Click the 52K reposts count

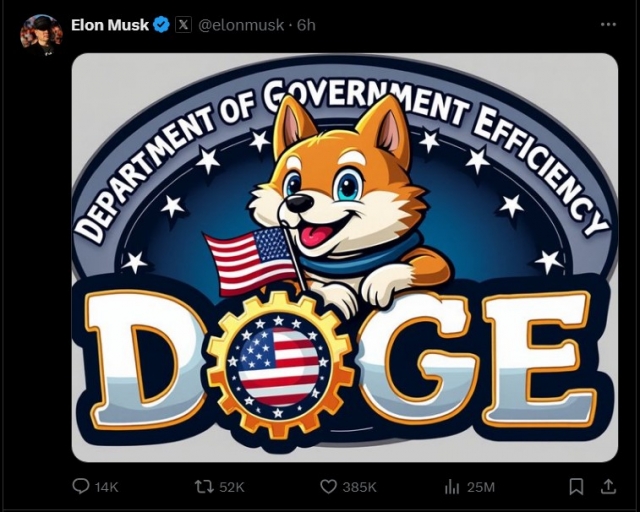tap(232, 487)
